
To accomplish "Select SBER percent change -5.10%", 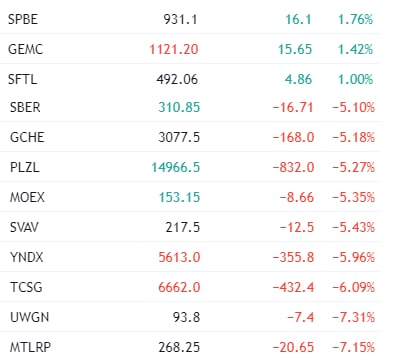I will pos(353,107).
